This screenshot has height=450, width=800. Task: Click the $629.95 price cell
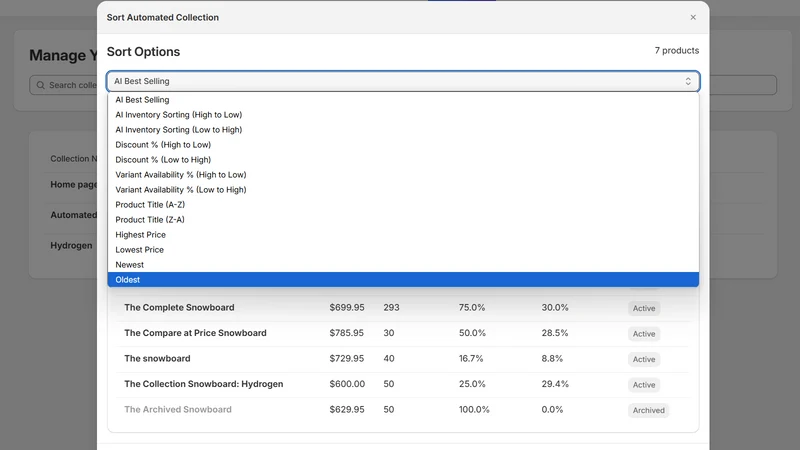(x=347, y=410)
